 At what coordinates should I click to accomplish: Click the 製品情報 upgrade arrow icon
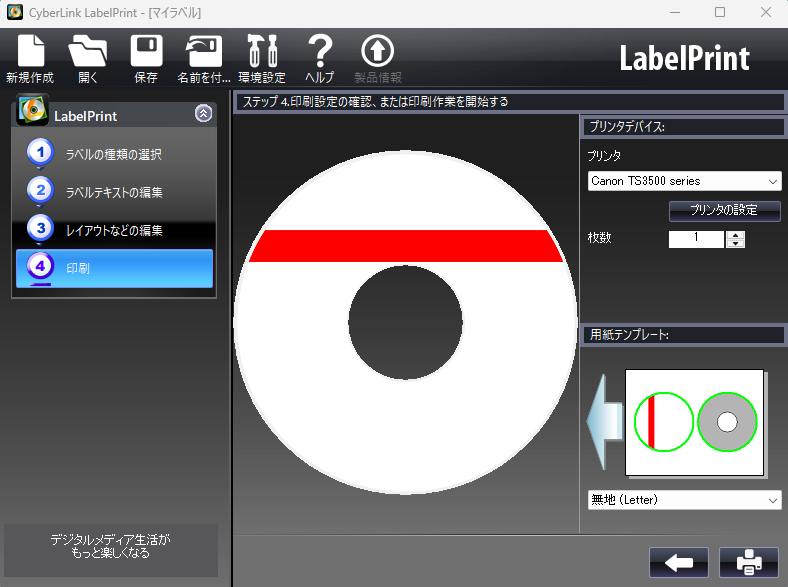click(x=377, y=51)
